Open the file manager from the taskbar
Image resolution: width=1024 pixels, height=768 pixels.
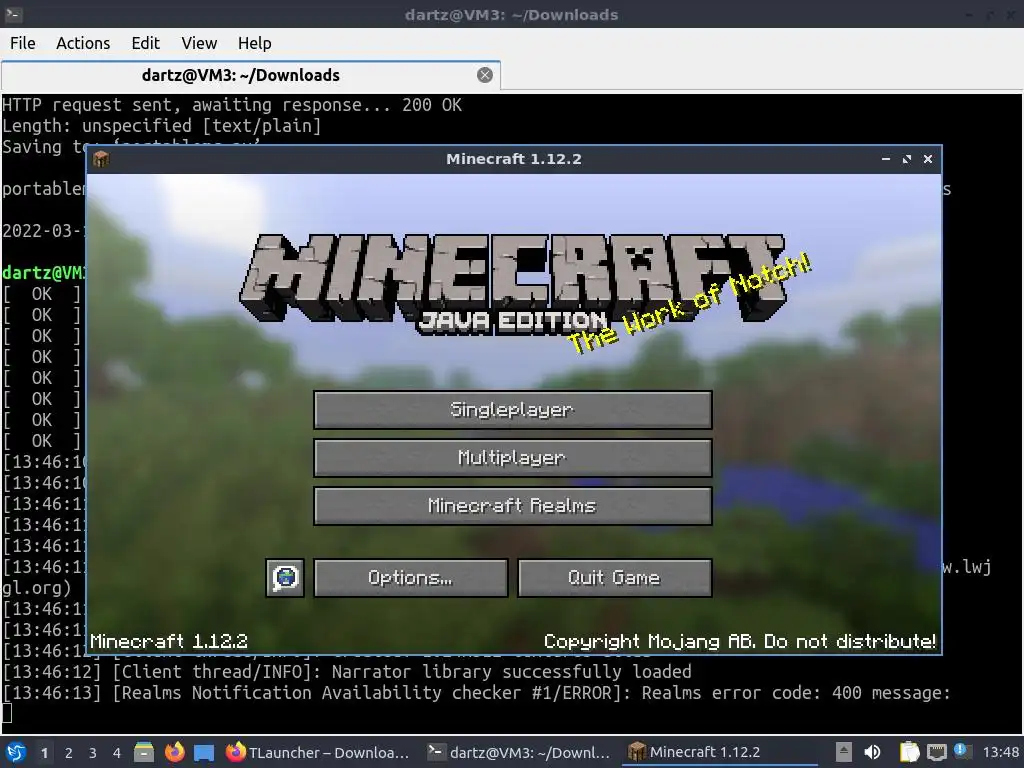pos(144,752)
